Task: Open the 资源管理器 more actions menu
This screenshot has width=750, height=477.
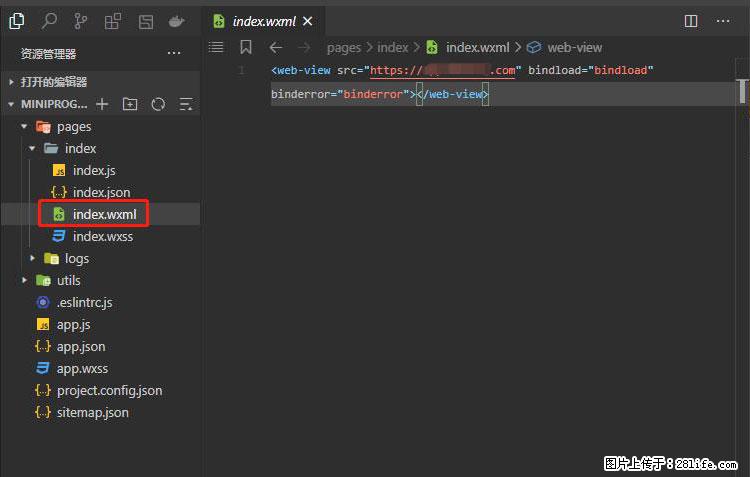Action: [174, 53]
